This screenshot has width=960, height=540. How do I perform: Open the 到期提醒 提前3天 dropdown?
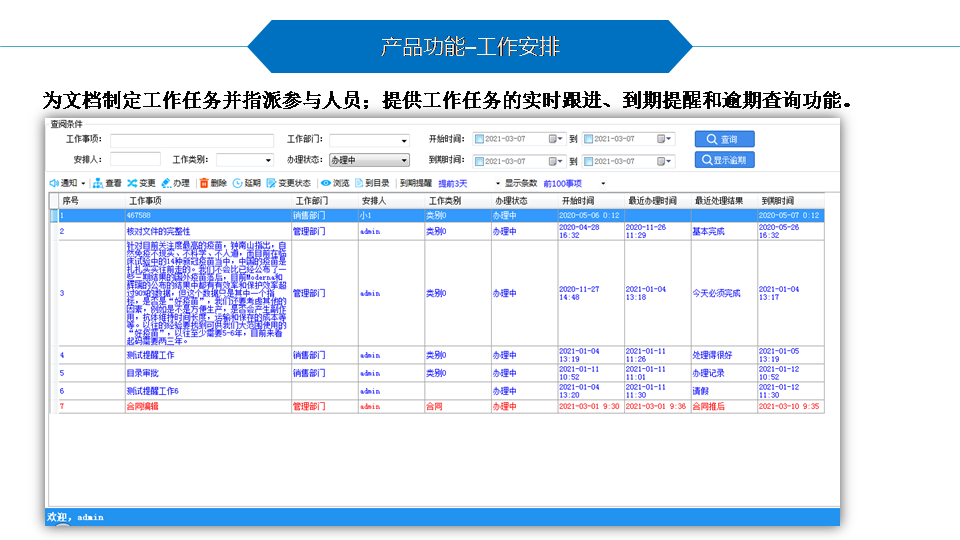498,184
